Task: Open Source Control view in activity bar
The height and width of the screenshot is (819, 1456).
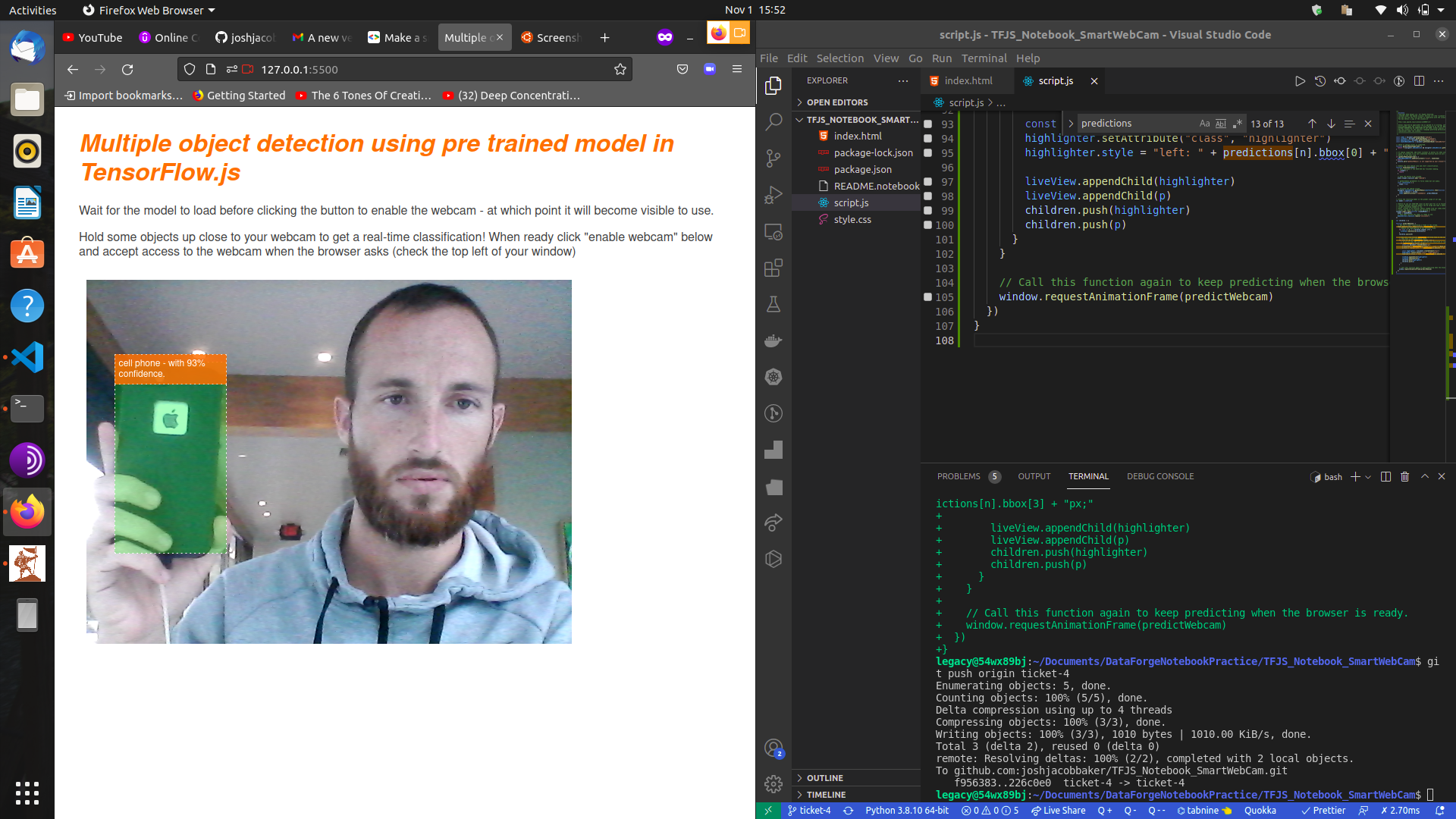Action: click(x=773, y=158)
